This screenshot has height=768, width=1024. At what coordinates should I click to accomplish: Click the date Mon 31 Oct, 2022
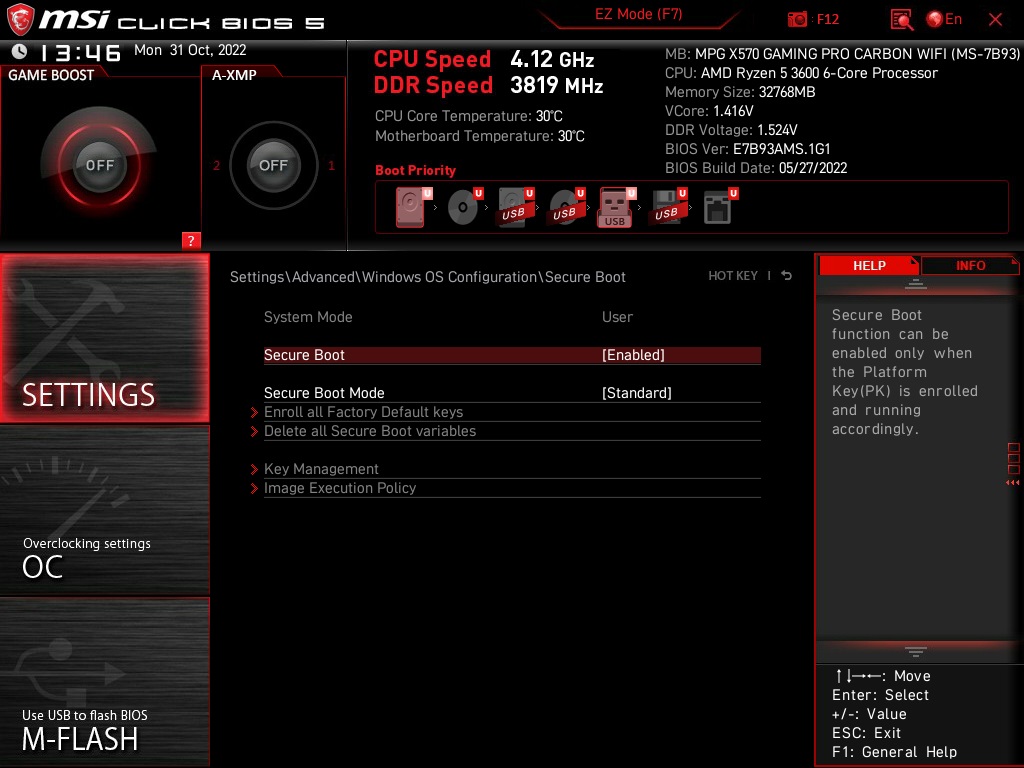click(190, 50)
